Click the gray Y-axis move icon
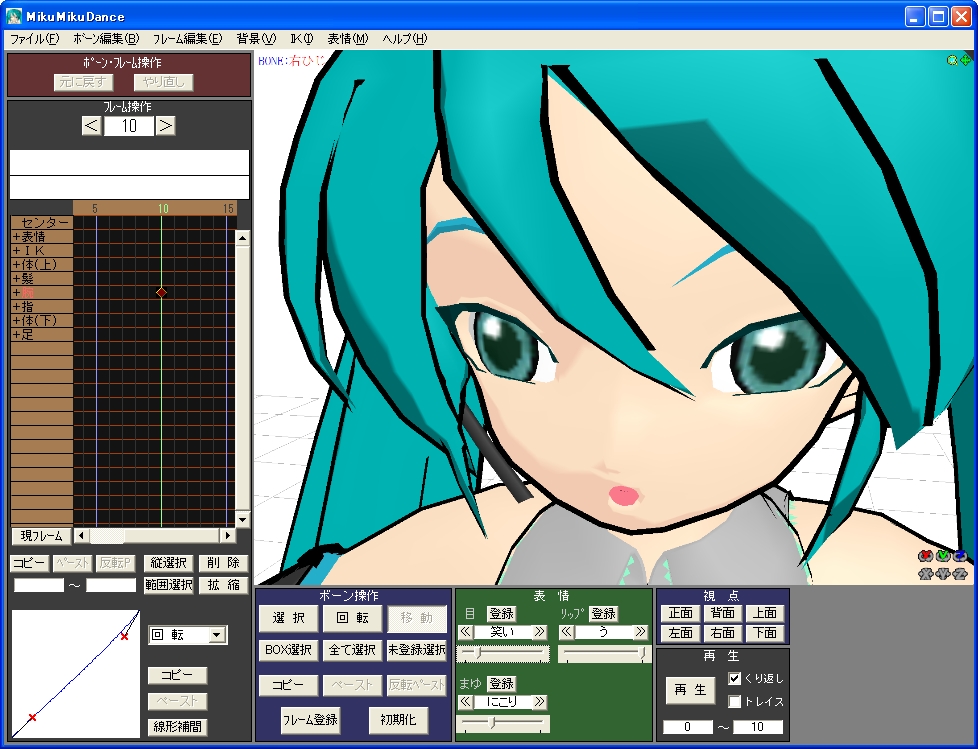Screen dimensions: 978x749 (x=943, y=574)
